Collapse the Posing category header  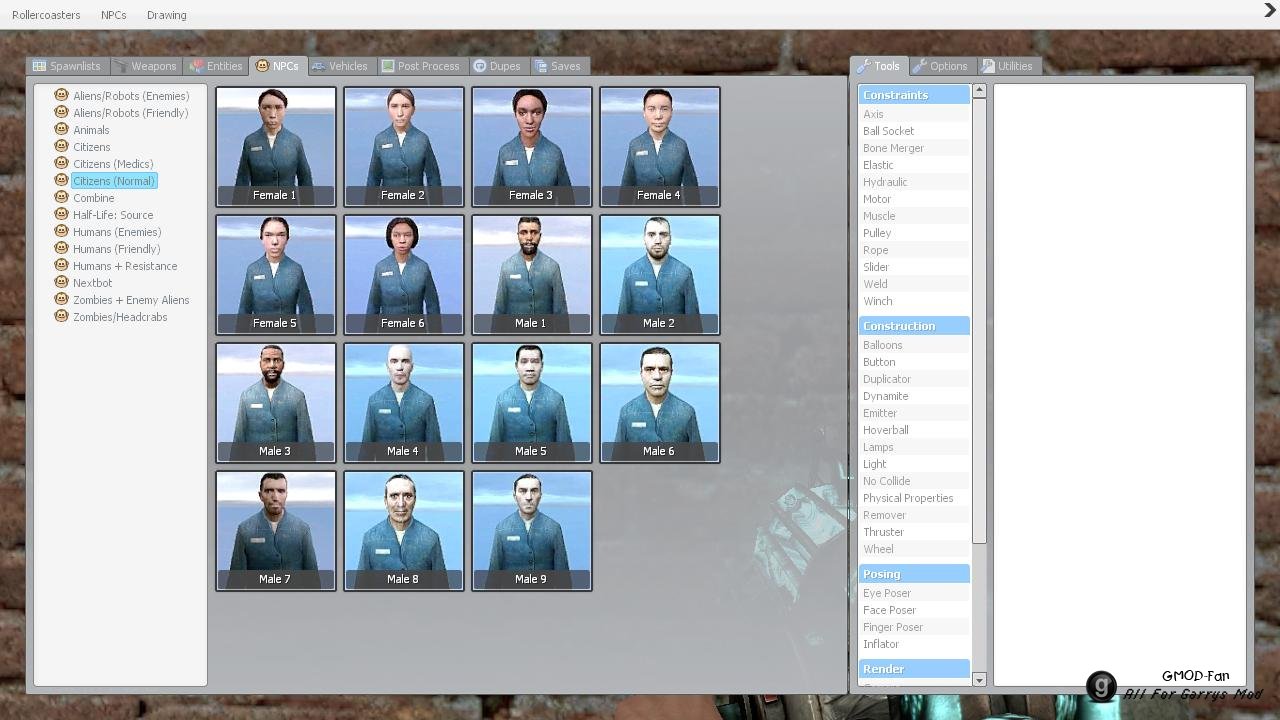(x=914, y=574)
